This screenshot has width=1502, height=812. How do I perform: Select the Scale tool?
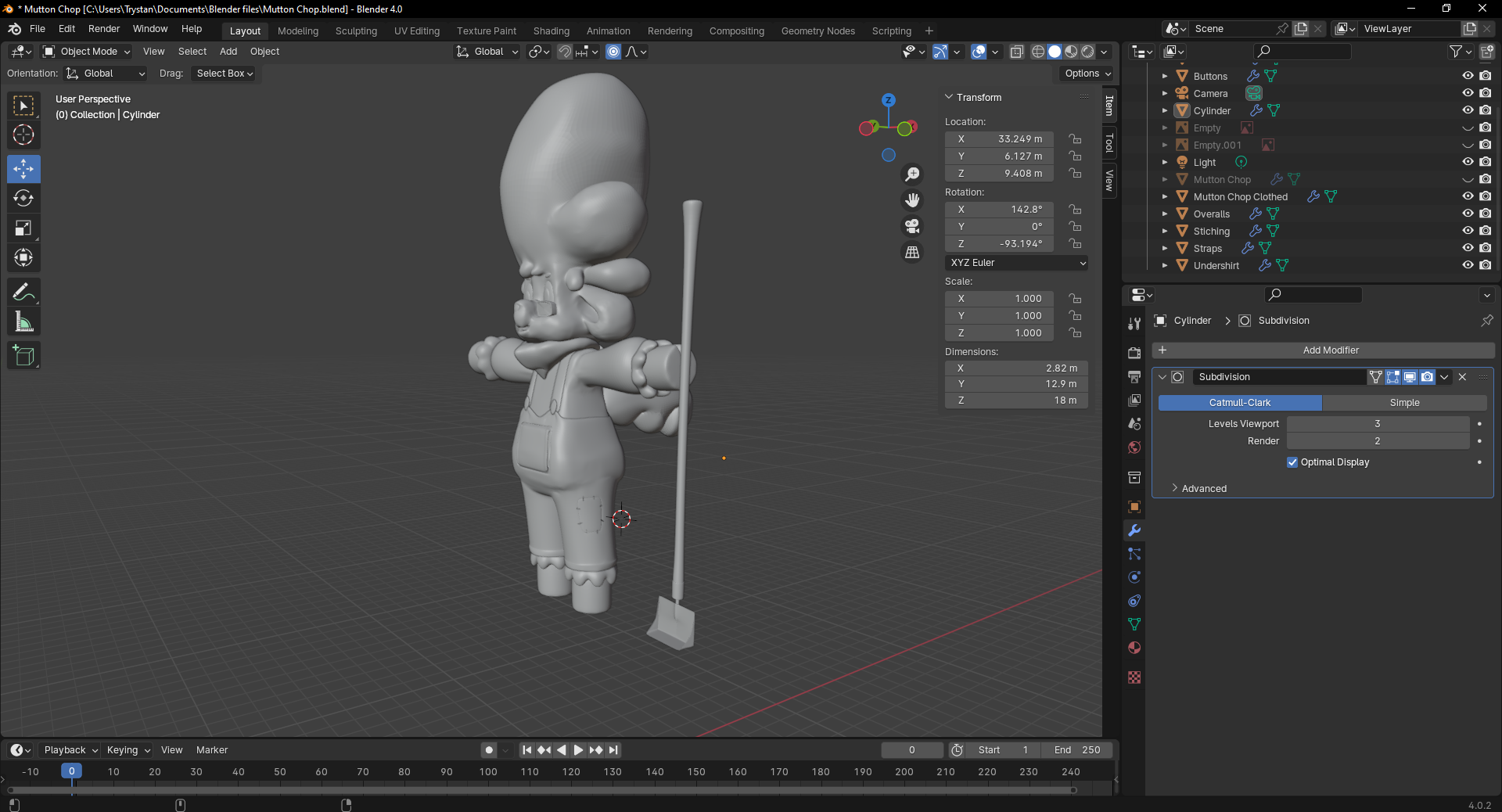pyautogui.click(x=23, y=228)
